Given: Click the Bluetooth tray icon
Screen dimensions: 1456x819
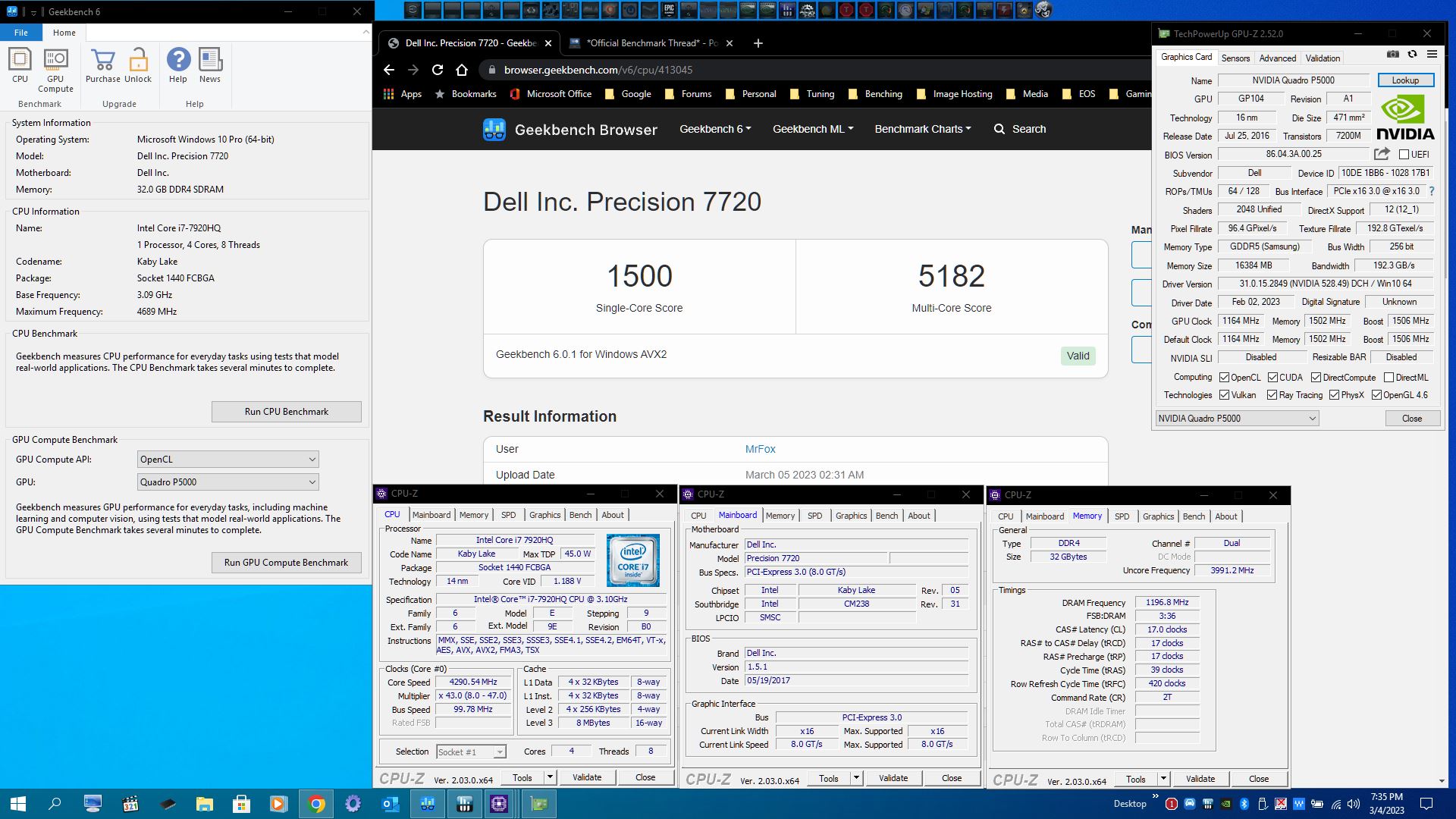Looking at the screenshot, I should 1244,804.
